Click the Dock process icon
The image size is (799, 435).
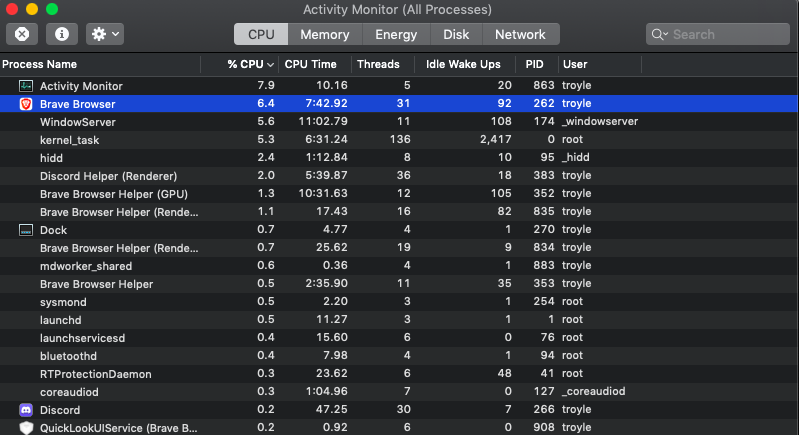point(25,230)
